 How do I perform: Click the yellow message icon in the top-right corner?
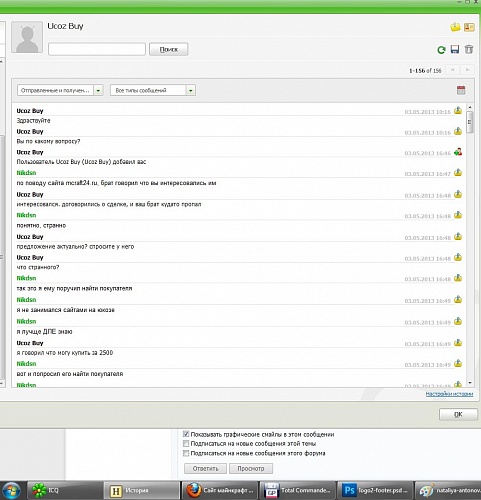(455, 27)
